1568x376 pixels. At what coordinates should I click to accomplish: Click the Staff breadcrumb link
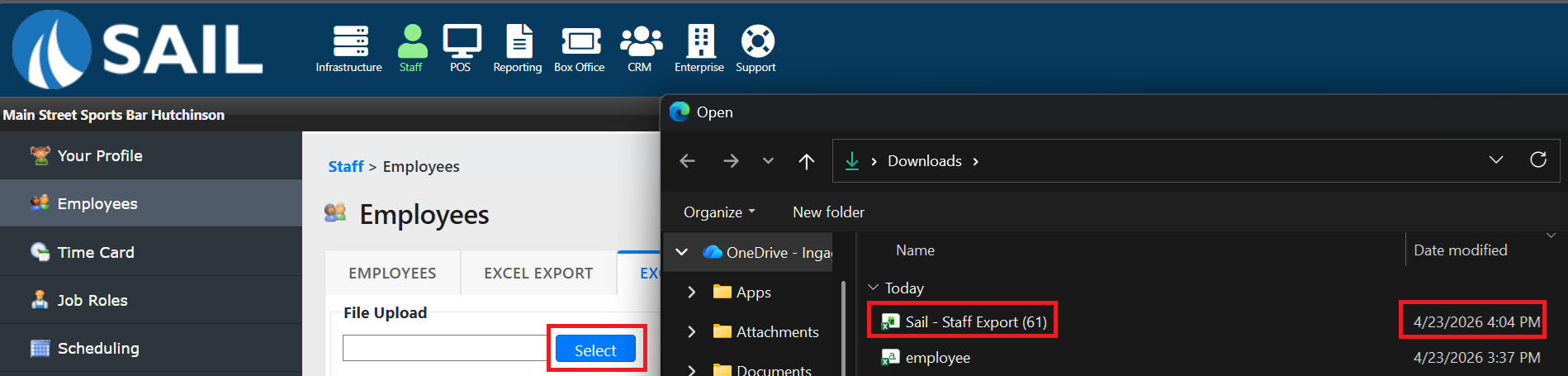tap(345, 167)
